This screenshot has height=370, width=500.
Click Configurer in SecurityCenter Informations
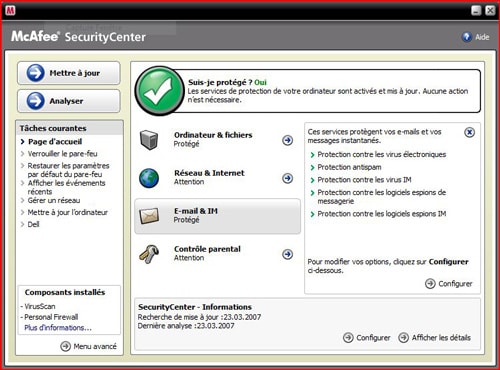367,338
